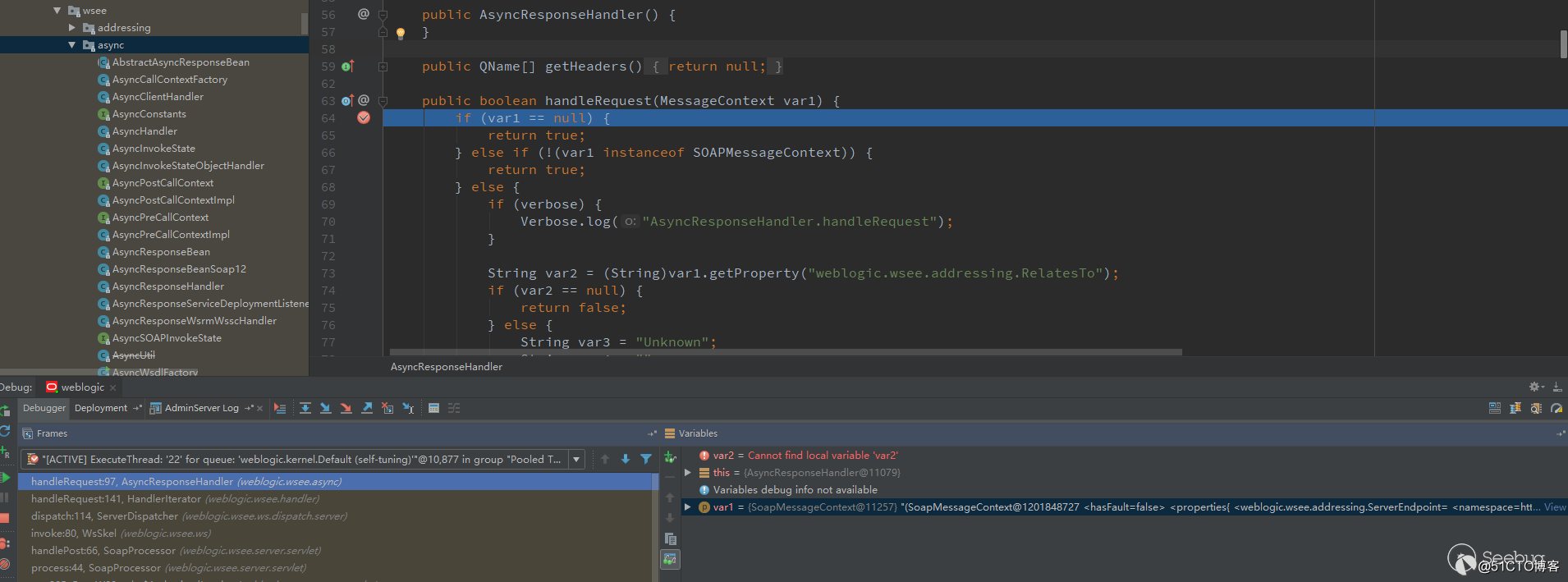Click the Update application refresh icon

5,430
